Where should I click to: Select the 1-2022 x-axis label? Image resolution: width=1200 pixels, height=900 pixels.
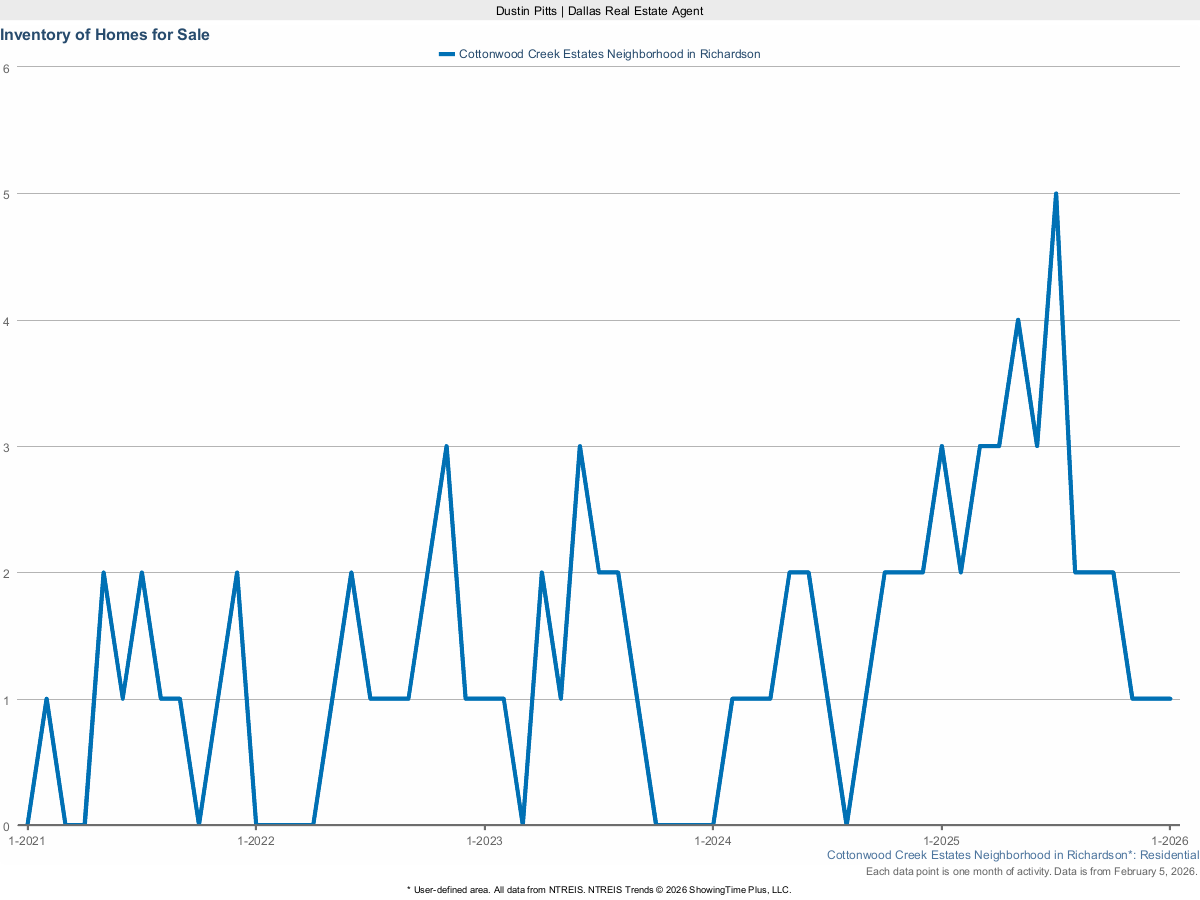(x=256, y=840)
